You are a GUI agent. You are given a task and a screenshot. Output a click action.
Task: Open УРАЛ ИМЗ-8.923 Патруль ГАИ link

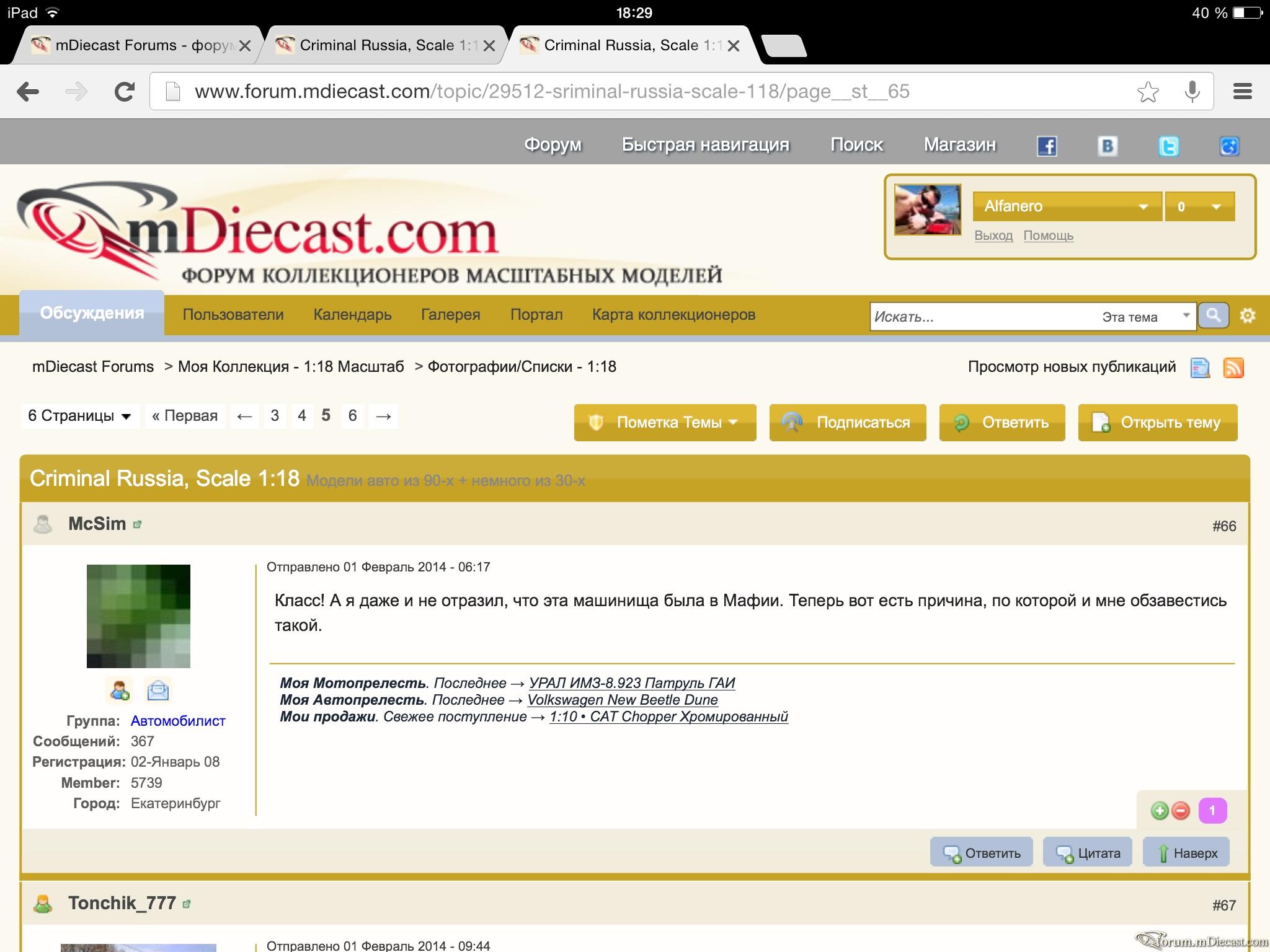[x=632, y=683]
